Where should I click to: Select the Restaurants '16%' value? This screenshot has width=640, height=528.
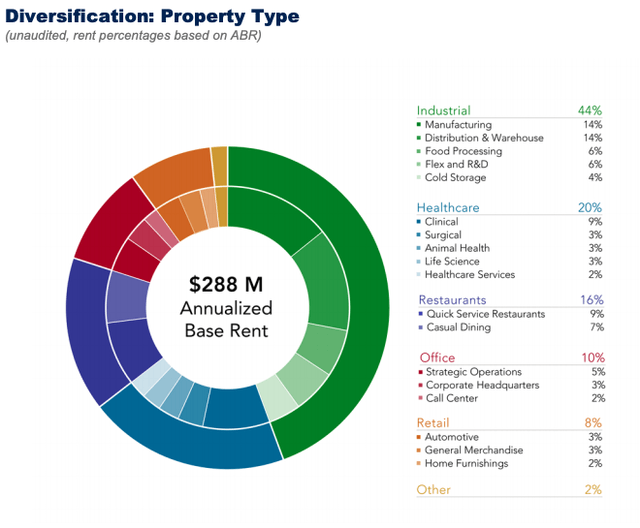(592, 300)
